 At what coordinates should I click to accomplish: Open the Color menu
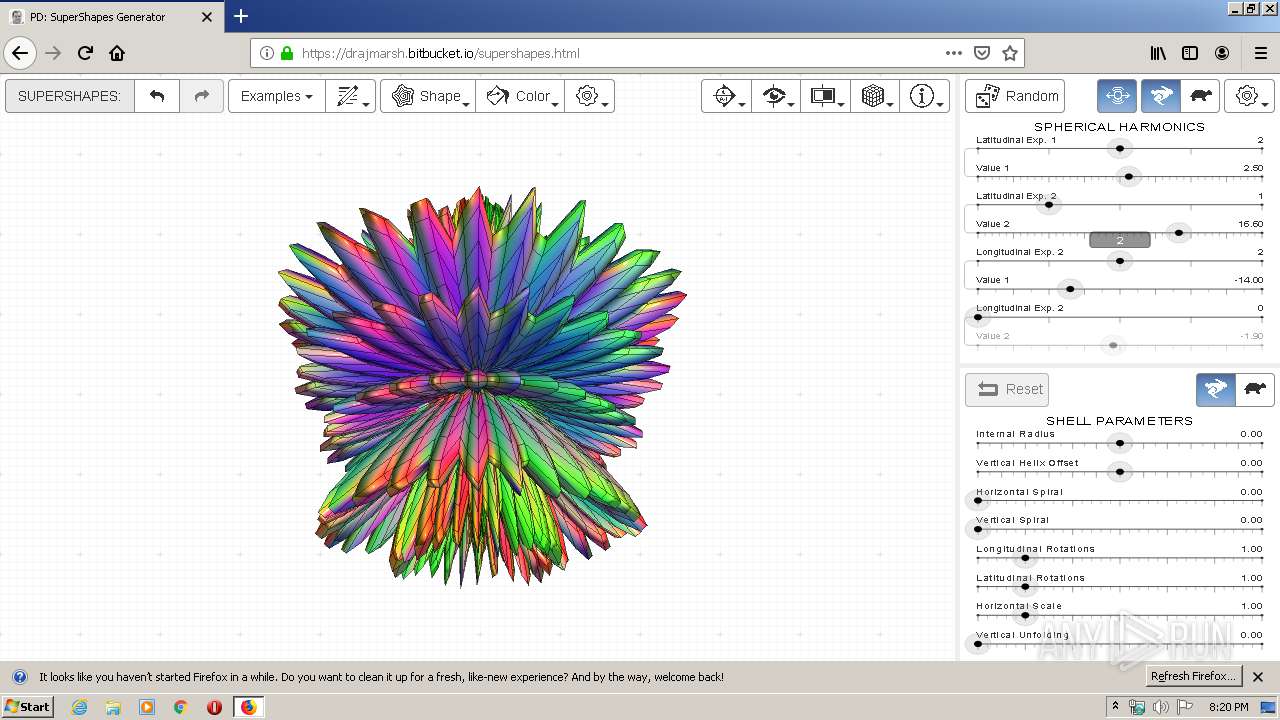[520, 96]
